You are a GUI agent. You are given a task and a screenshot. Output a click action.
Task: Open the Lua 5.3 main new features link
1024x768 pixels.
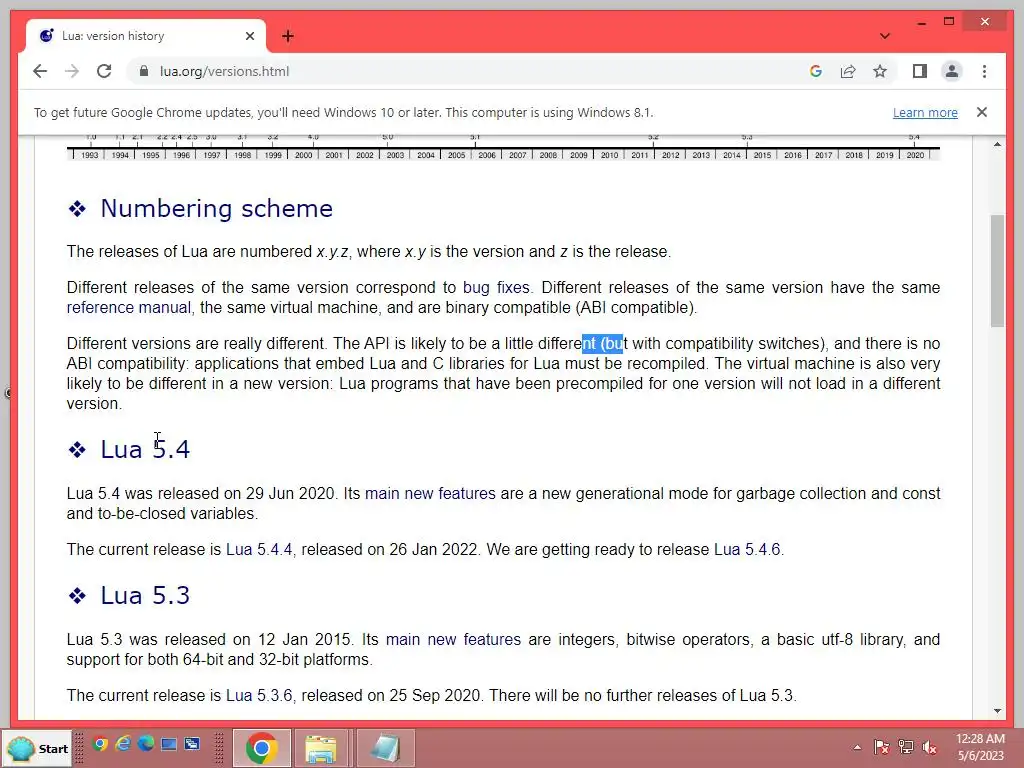click(x=453, y=639)
